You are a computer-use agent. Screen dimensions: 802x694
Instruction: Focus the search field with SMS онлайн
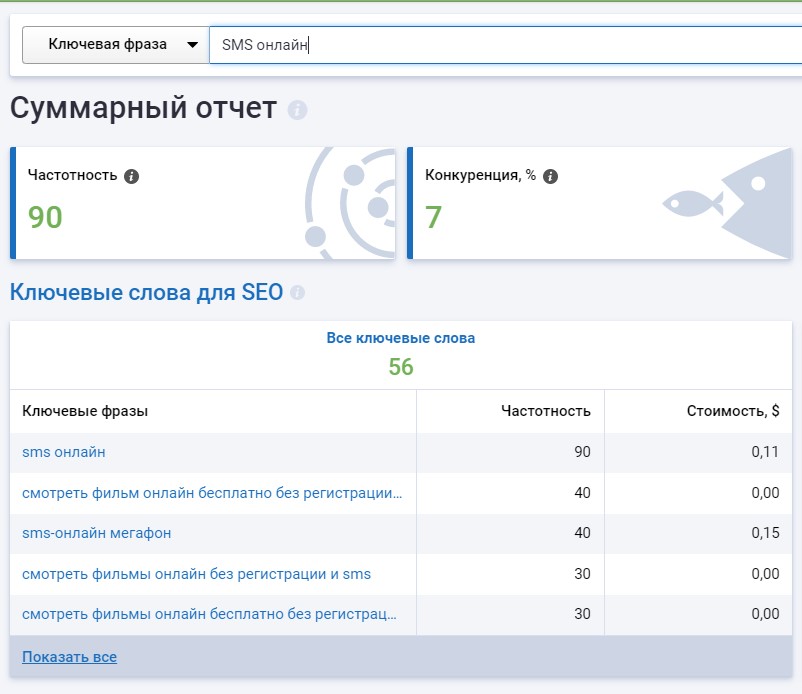point(505,45)
